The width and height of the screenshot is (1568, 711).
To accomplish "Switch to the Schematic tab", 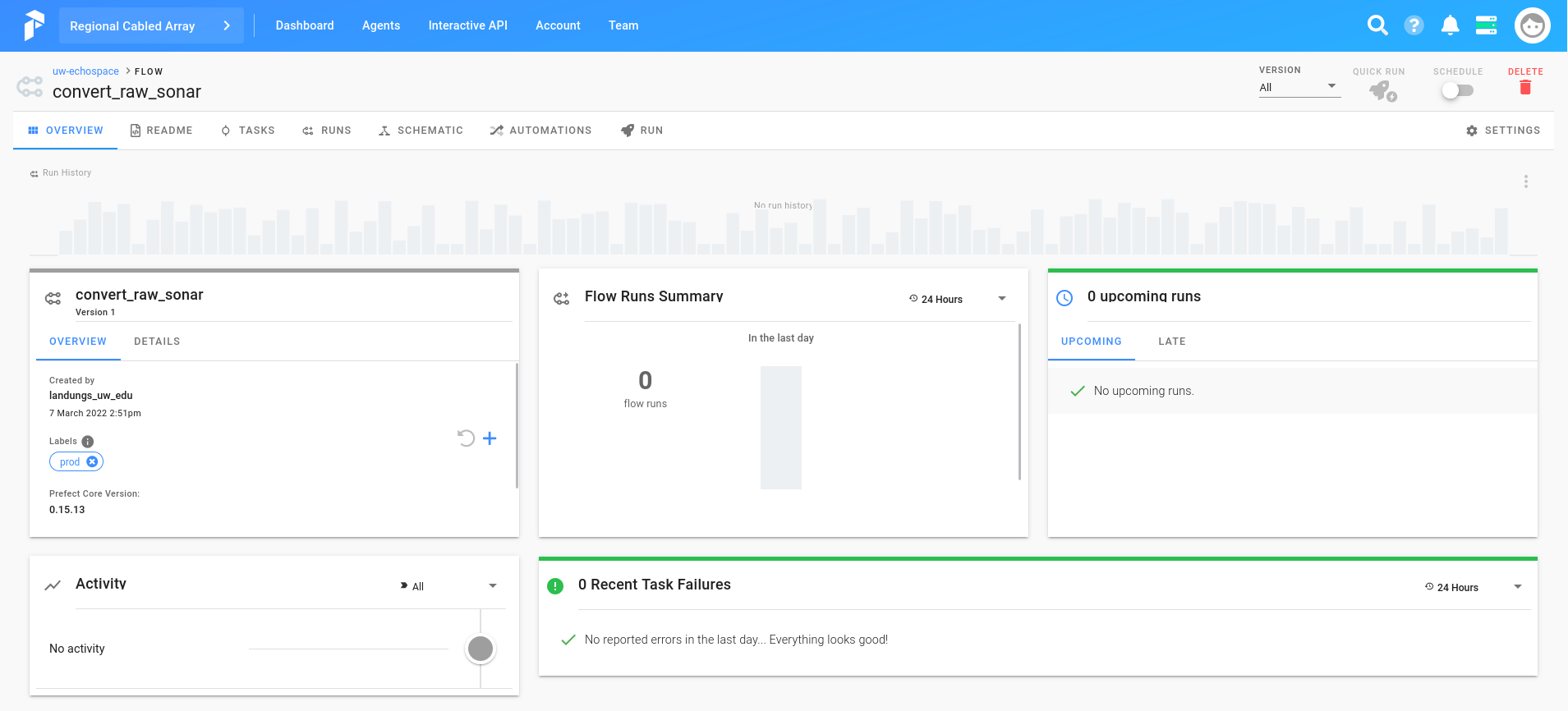I will click(421, 131).
